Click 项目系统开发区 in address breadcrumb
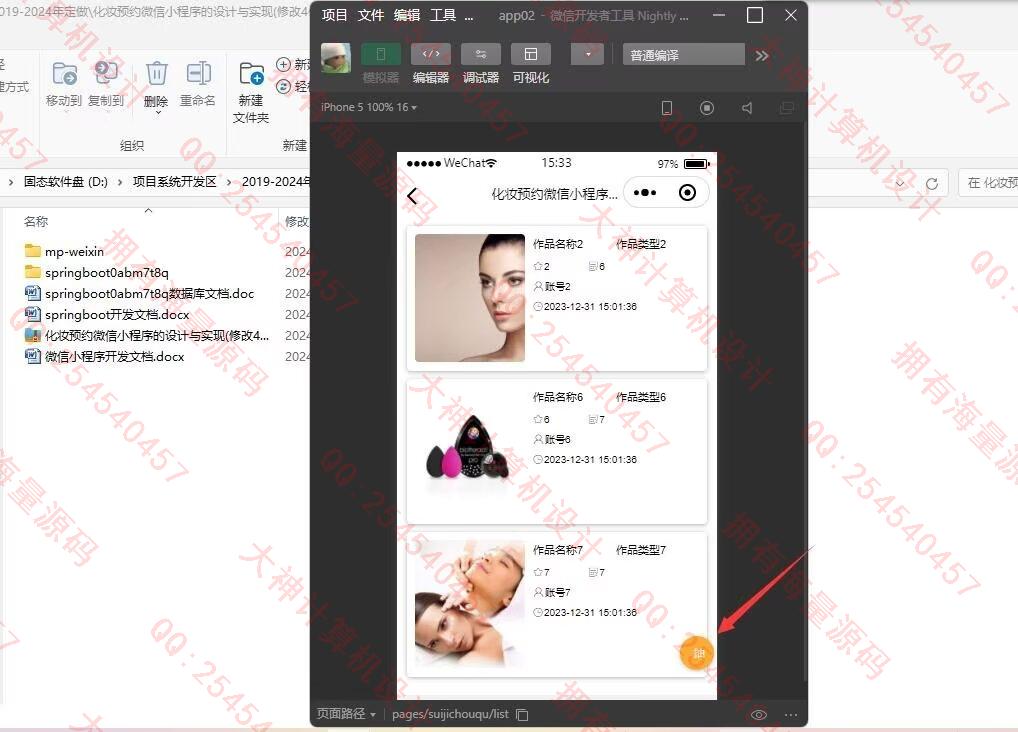This screenshot has height=732, width=1018. 175,182
